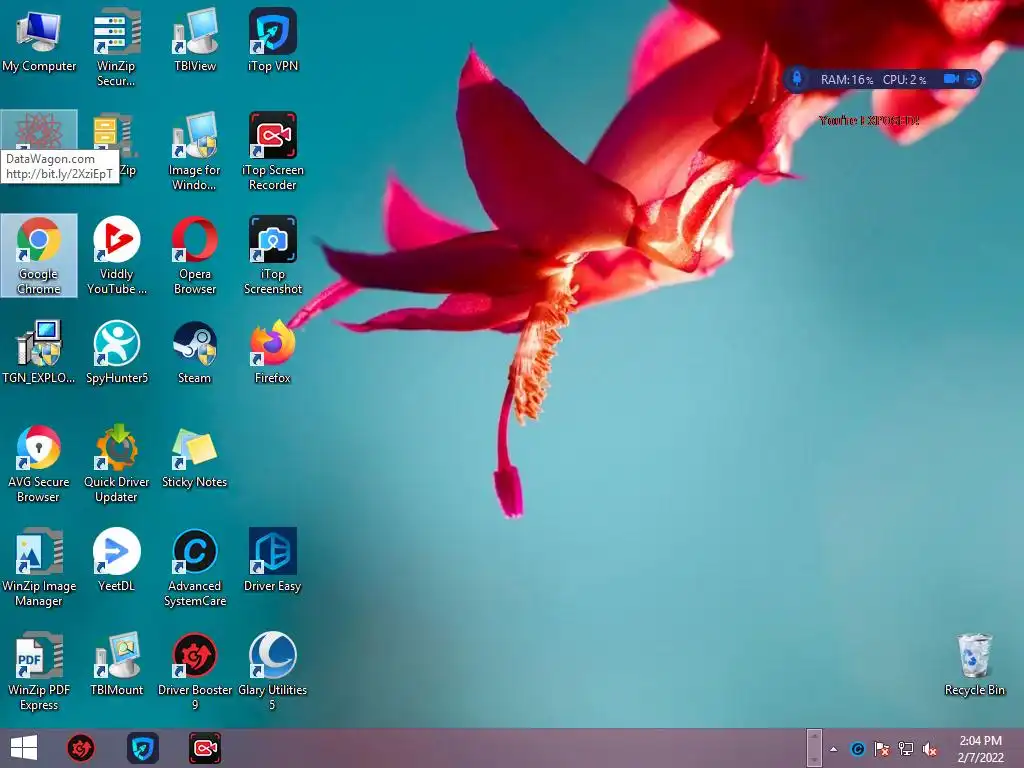Click the Image for Windows shortcut
Image resolution: width=1024 pixels, height=768 pixels.
click(195, 152)
